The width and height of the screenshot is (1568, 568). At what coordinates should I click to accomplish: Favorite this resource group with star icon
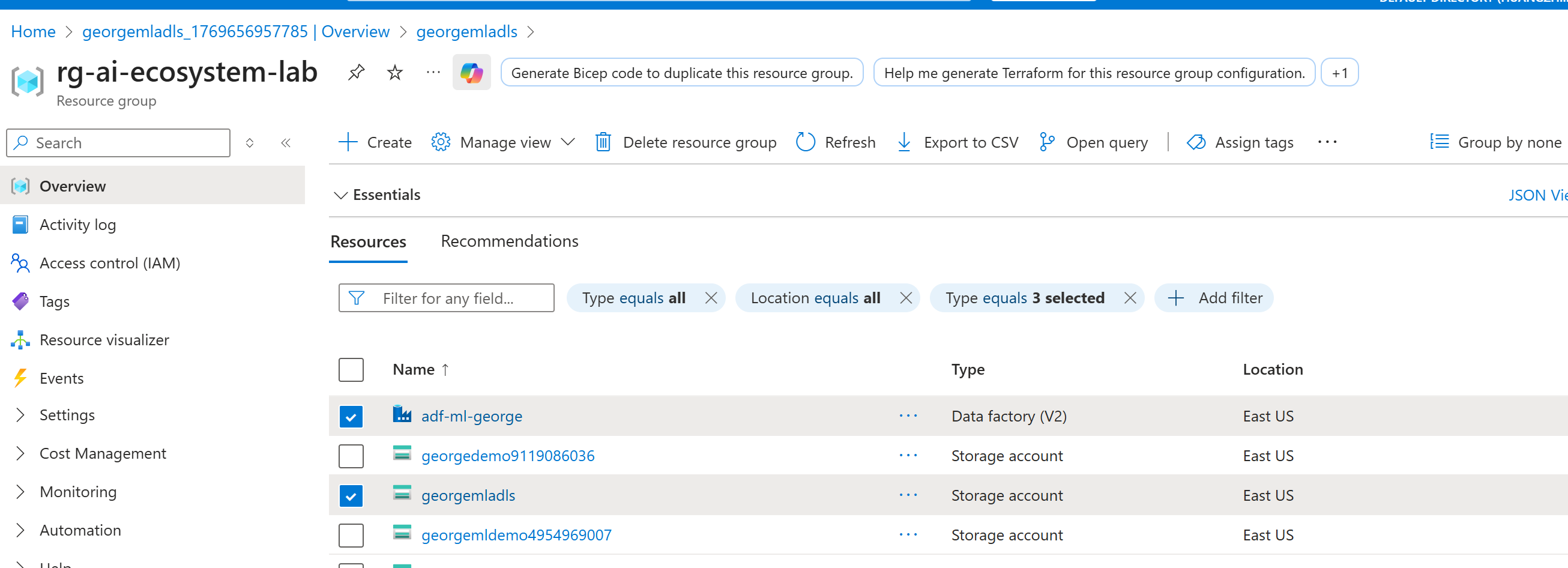[395, 73]
